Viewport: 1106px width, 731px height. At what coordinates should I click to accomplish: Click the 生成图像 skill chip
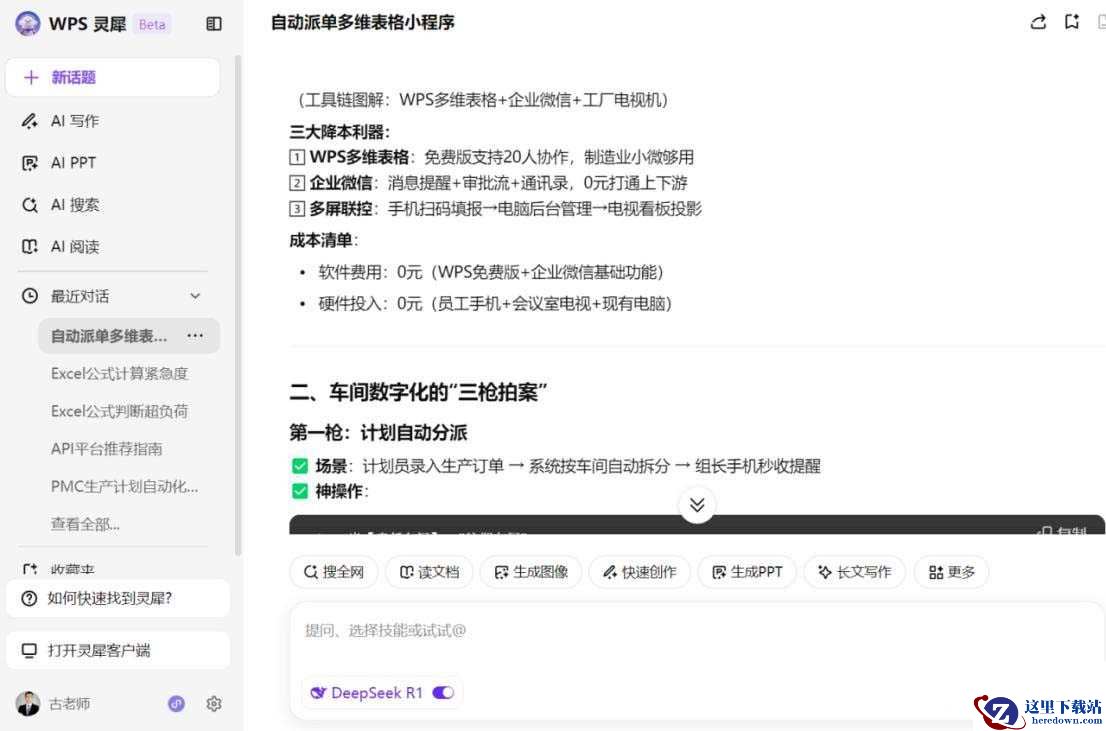(x=531, y=572)
